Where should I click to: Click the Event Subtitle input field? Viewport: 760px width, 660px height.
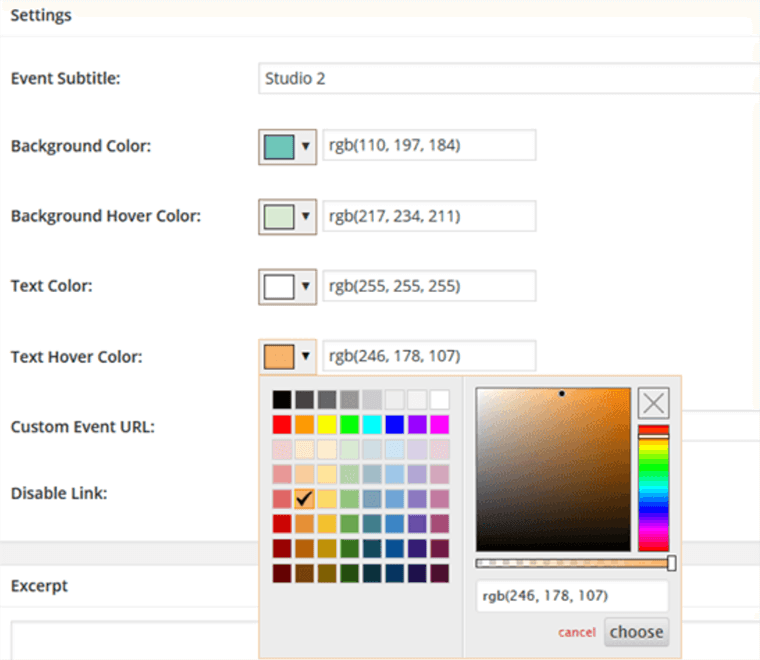(x=508, y=78)
